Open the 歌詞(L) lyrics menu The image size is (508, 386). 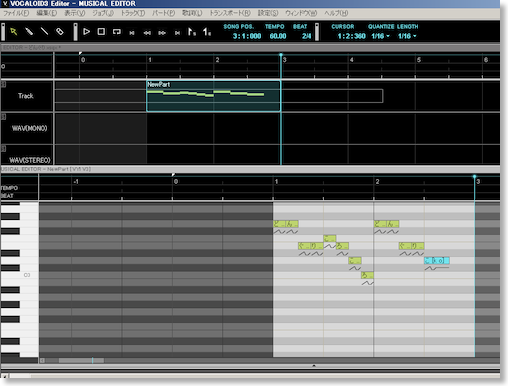[x=192, y=13]
